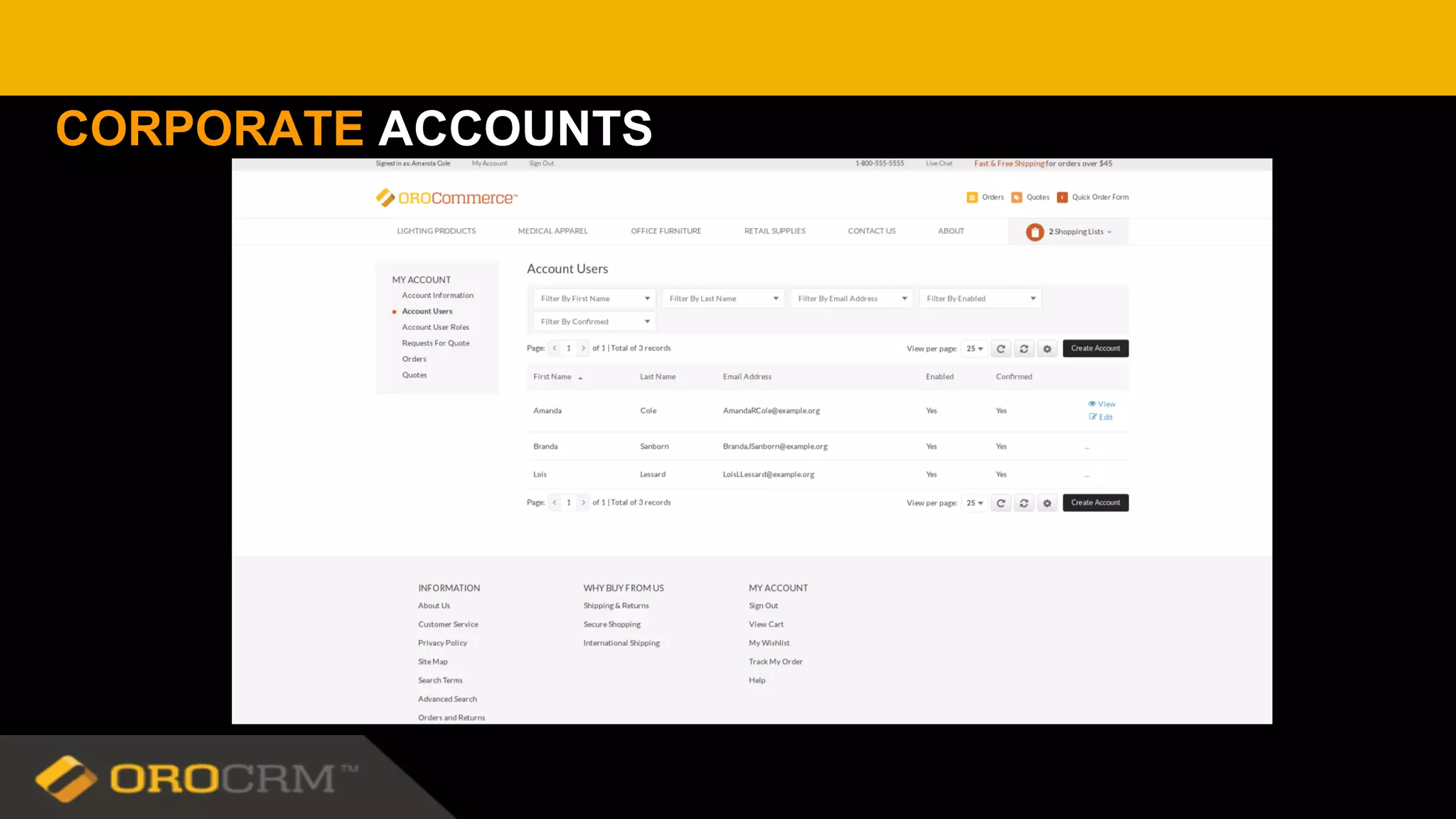
Task: Select Account Users in sidebar
Action: (x=427, y=311)
